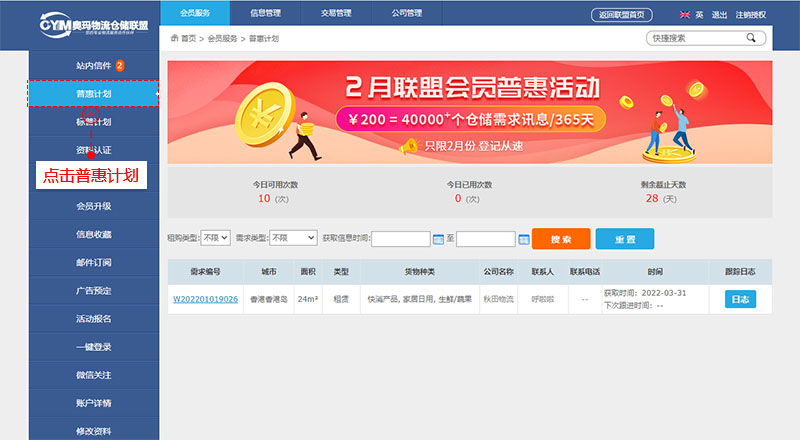Screen dimensions: 800x440
Task: Click the 返回联盟首页 button
Action: click(x=622, y=15)
